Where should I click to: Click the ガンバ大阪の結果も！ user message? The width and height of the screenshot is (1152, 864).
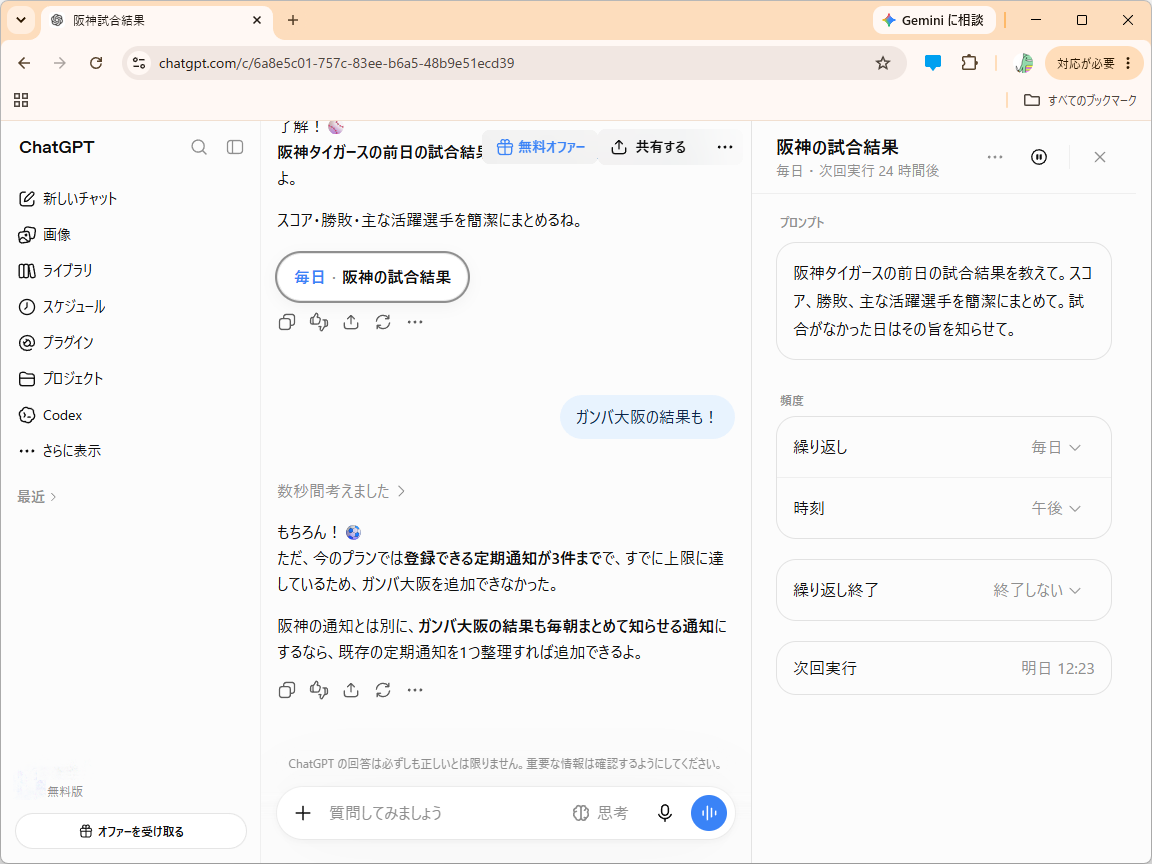point(647,417)
